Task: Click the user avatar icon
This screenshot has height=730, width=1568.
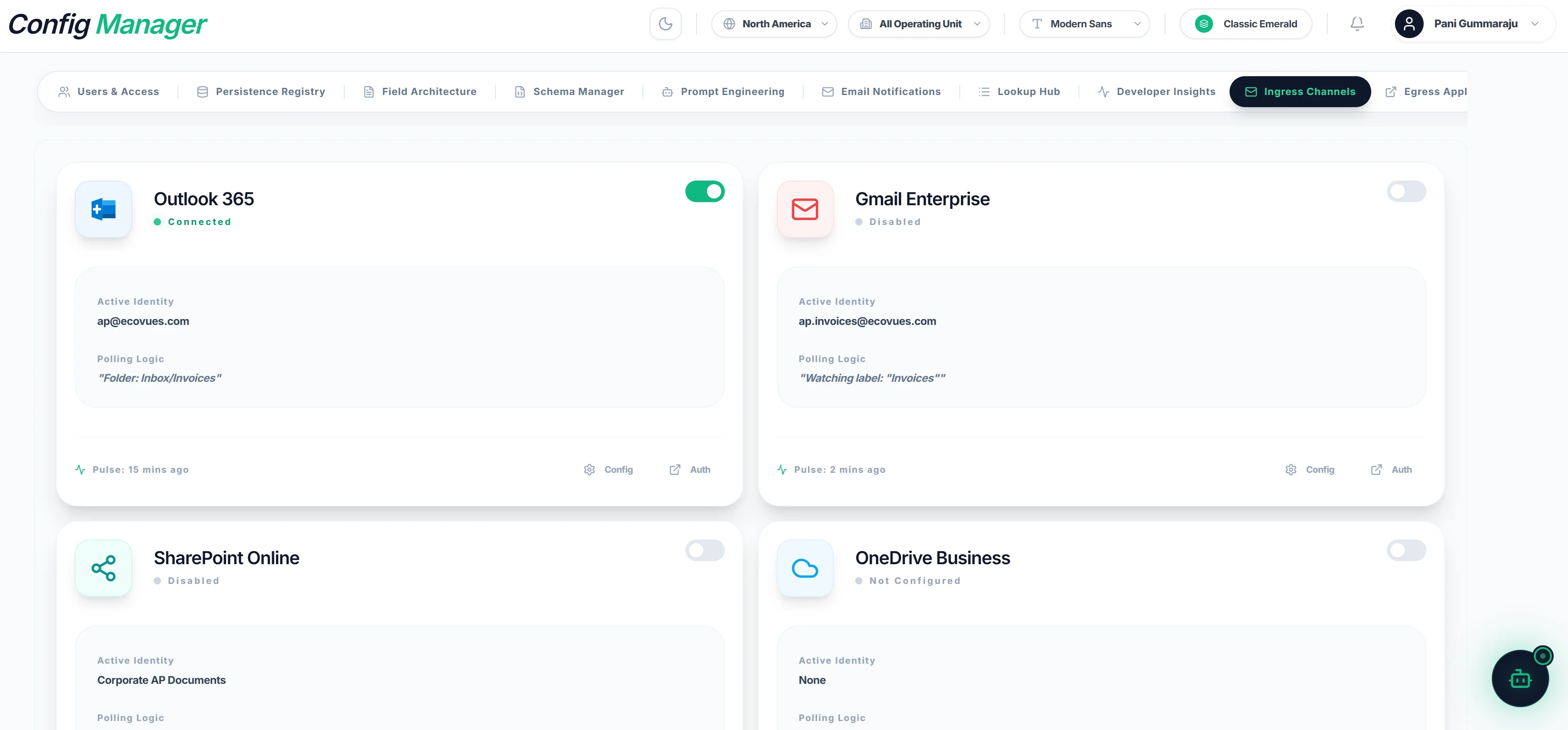Action: (x=1408, y=24)
